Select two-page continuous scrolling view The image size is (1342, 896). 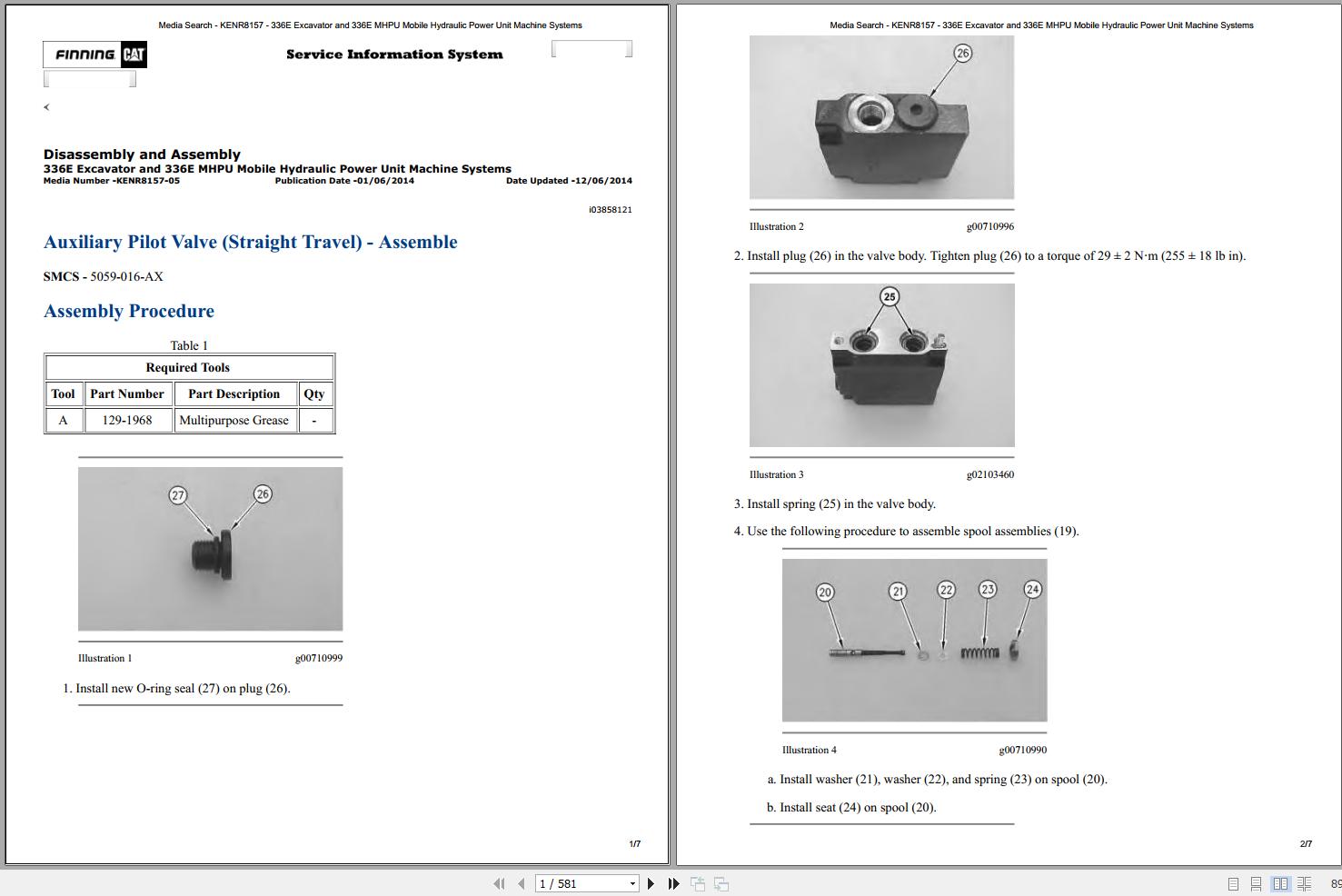(1305, 883)
